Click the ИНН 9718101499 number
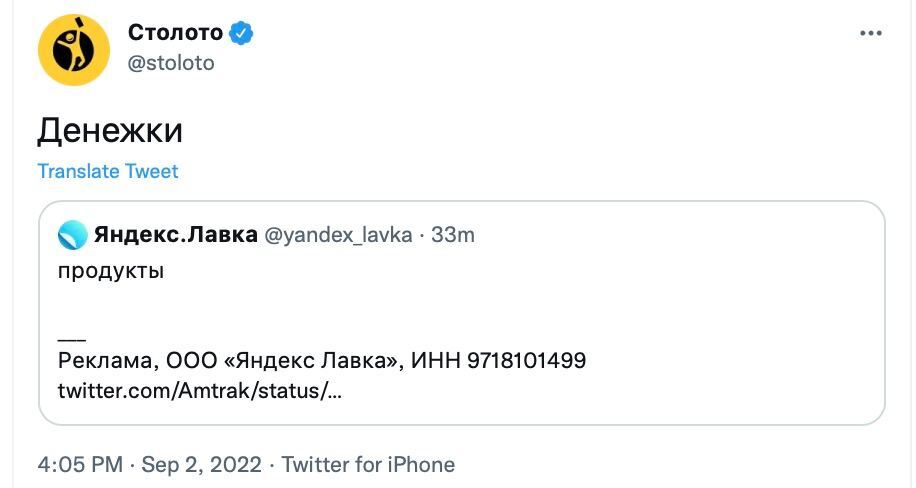Screen dimensions: 916x488 (499, 360)
